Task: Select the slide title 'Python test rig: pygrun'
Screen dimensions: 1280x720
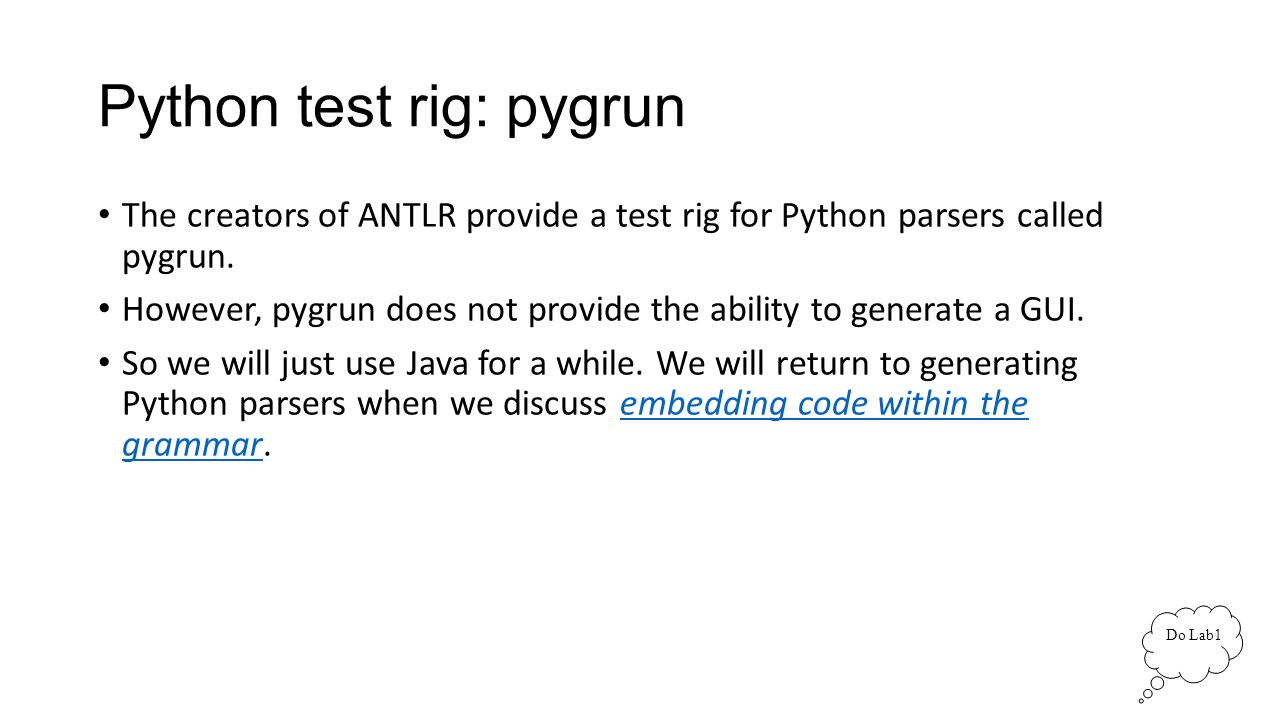Action: [392, 106]
